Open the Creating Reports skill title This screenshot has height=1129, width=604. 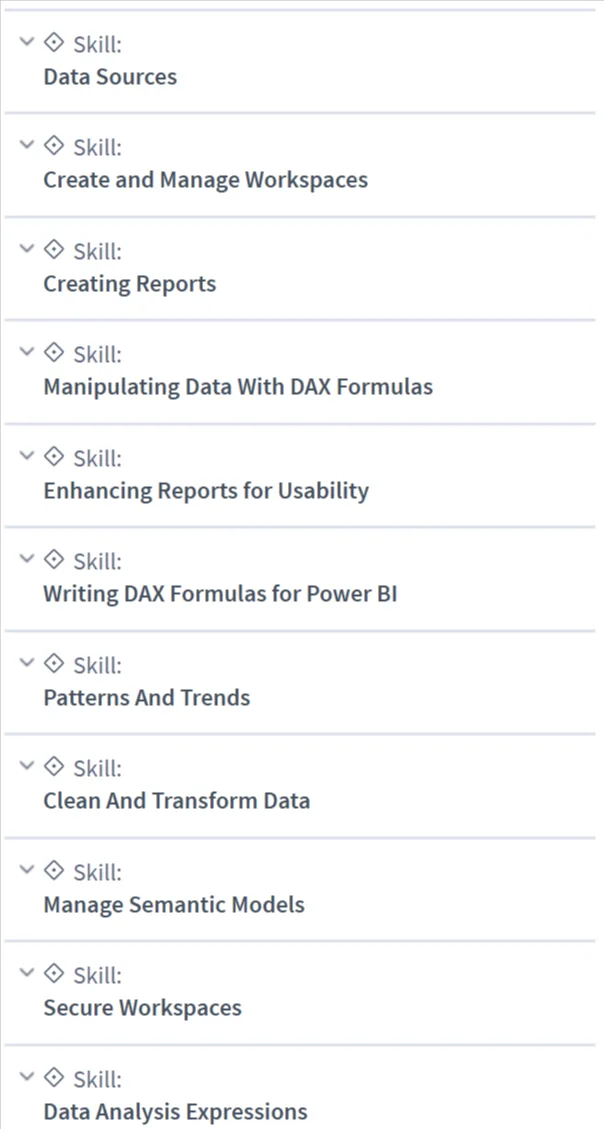[x=130, y=284]
